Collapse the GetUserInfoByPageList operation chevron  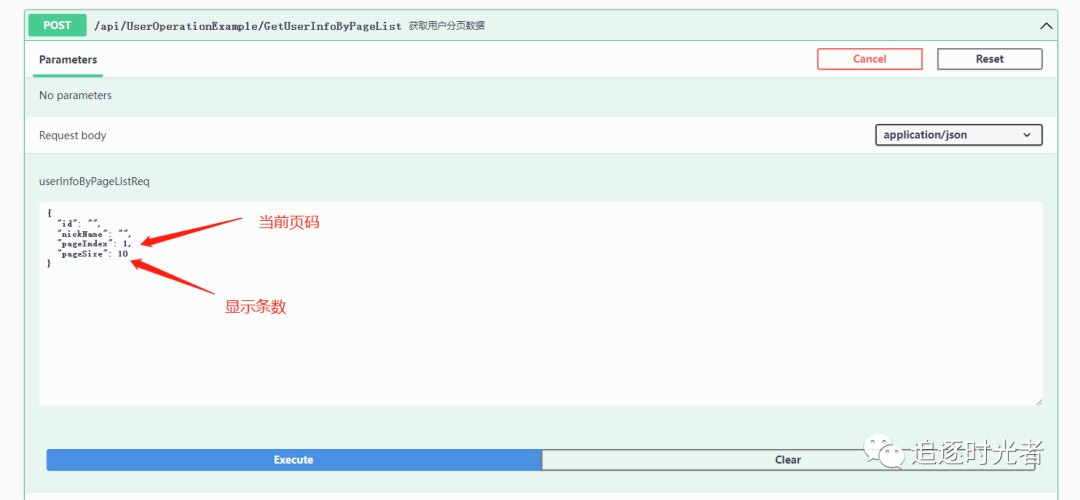click(x=1046, y=26)
